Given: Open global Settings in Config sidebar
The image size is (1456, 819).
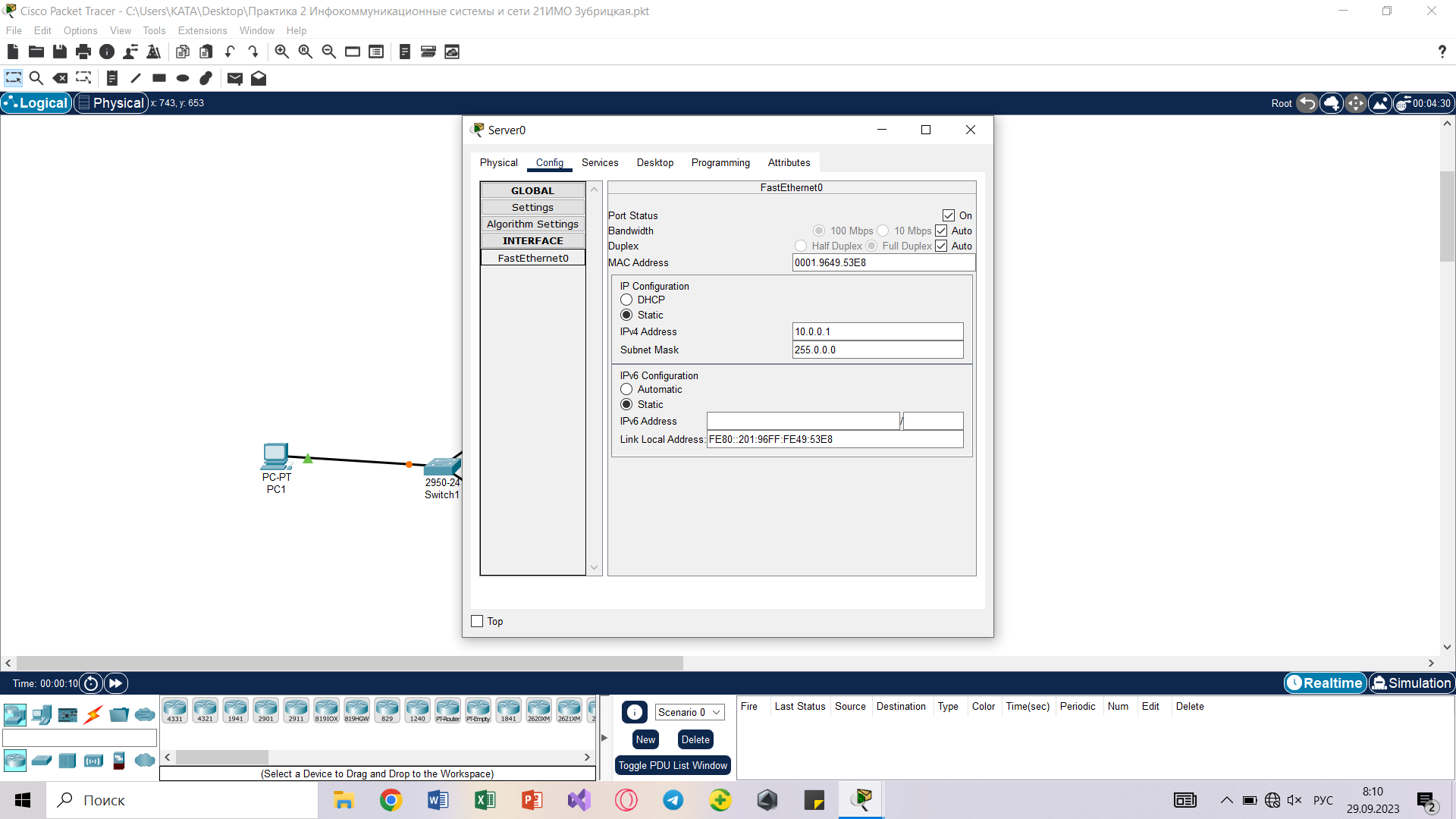Looking at the screenshot, I should coord(532,207).
